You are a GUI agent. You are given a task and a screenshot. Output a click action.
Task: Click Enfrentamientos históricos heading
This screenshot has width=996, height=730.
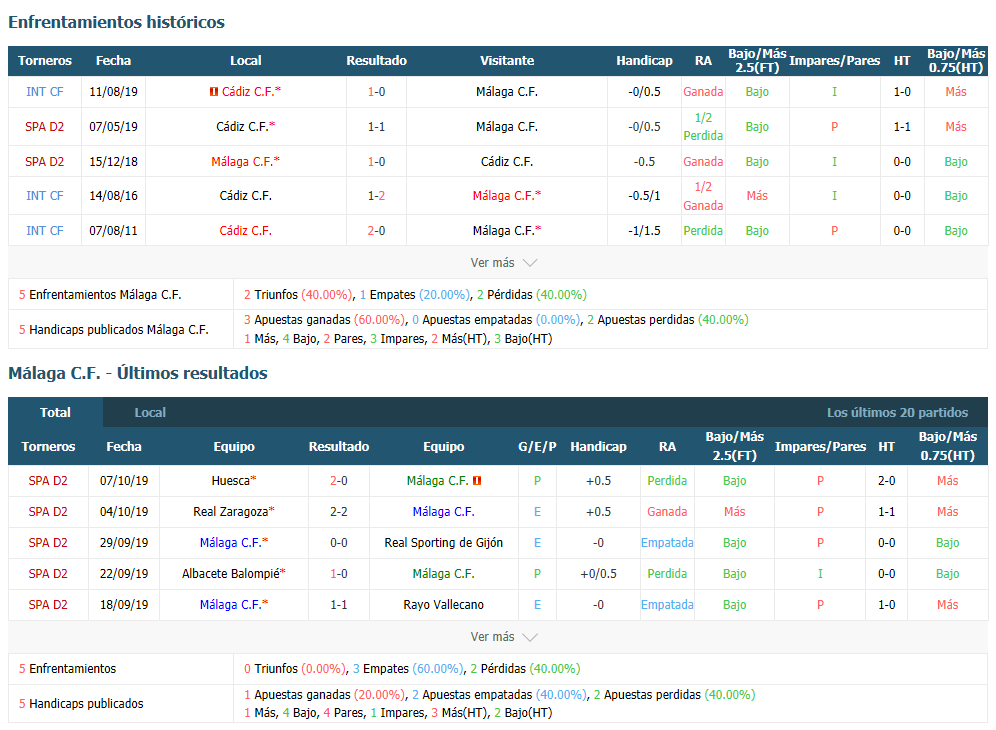pos(116,22)
